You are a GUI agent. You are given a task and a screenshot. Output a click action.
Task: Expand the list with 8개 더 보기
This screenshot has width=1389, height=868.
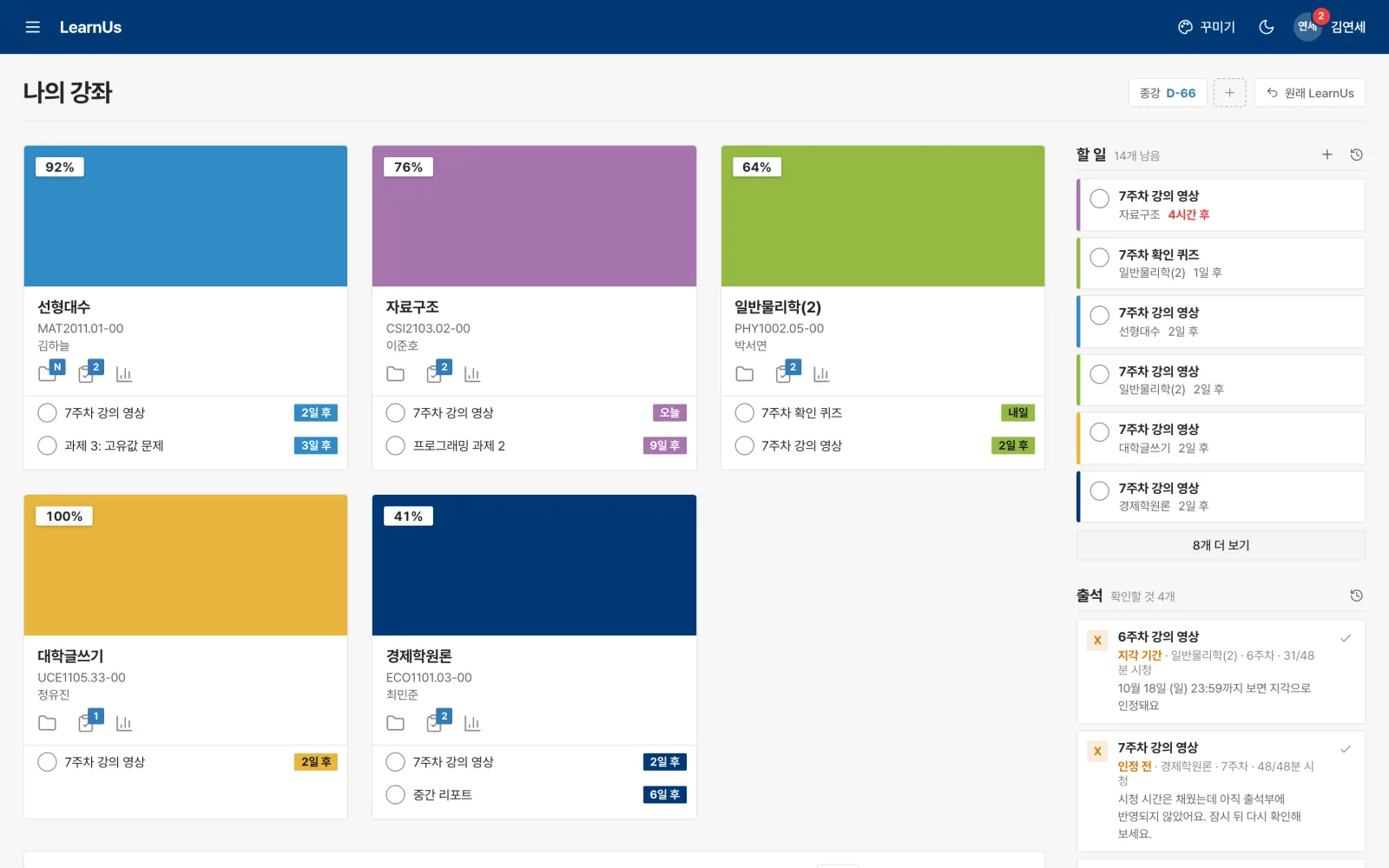[1221, 545]
